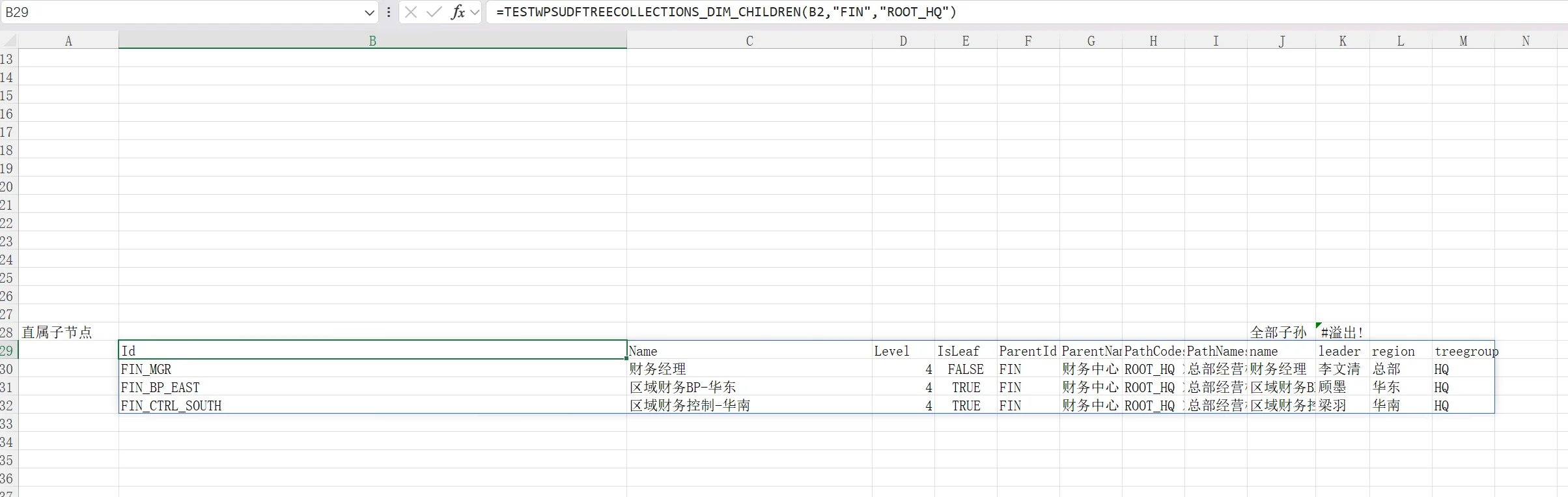Viewport: 1568px width, 497px height.
Task: Click the region header cell
Action: click(1401, 350)
